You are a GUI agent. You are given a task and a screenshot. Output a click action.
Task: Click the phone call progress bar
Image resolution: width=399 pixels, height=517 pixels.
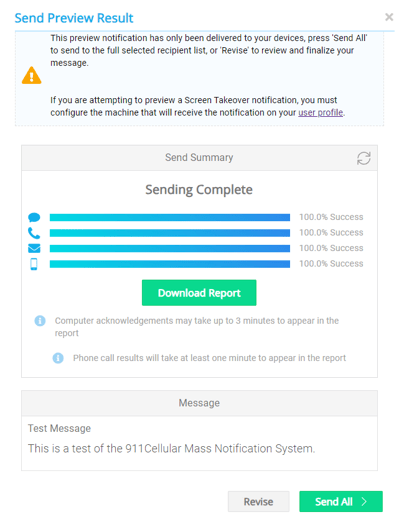(170, 233)
